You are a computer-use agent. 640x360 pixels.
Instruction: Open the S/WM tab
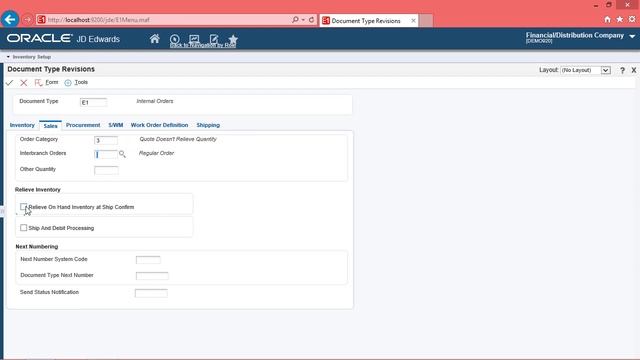click(116, 125)
